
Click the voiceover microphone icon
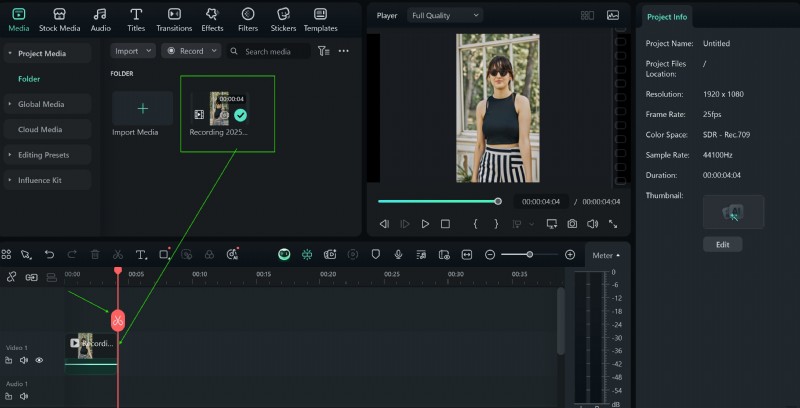[x=398, y=255]
